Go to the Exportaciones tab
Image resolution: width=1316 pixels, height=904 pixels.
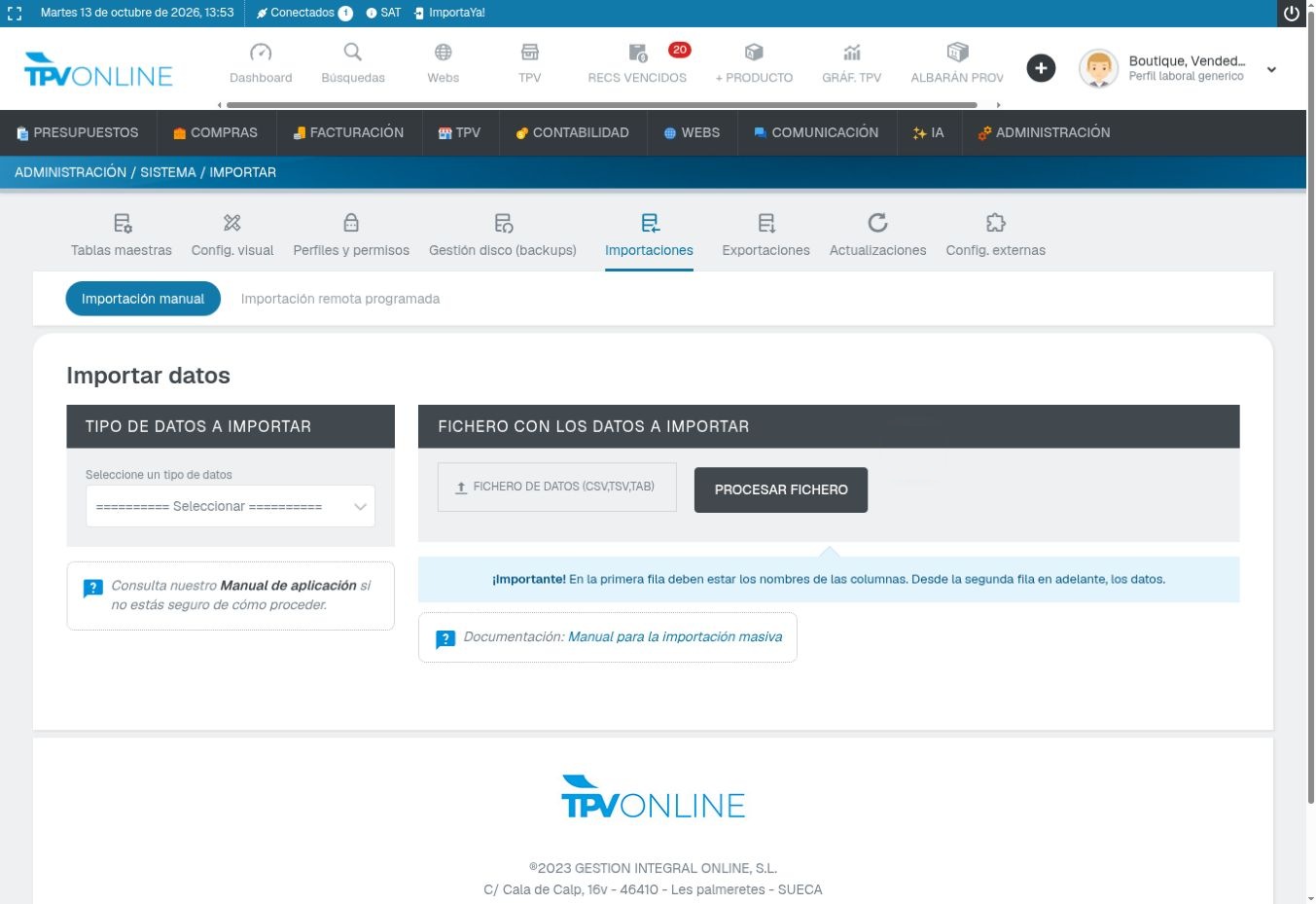point(765,236)
